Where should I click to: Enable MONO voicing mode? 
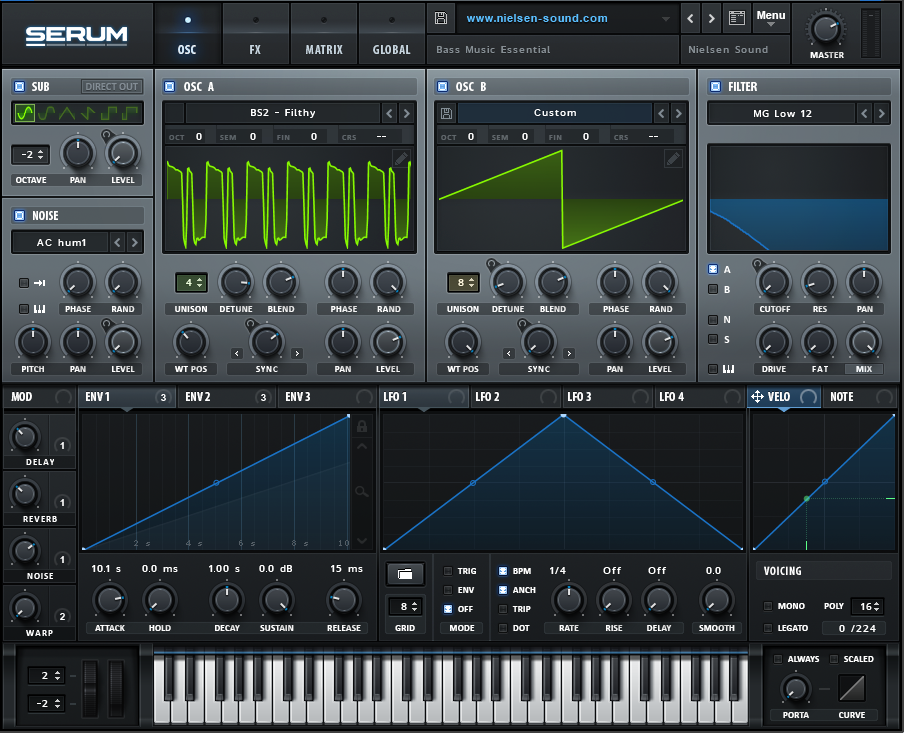pyautogui.click(x=767, y=605)
